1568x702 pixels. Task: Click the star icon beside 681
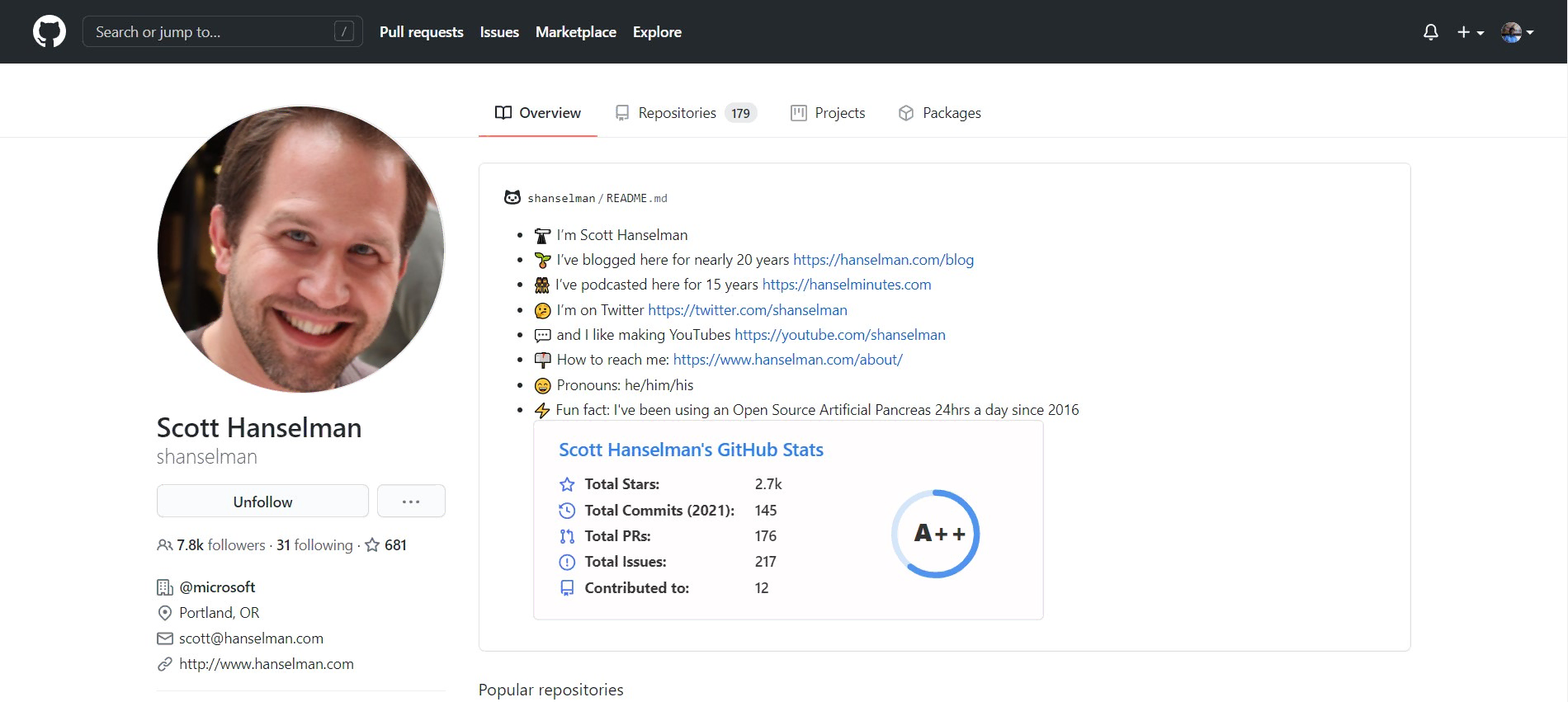(x=372, y=545)
